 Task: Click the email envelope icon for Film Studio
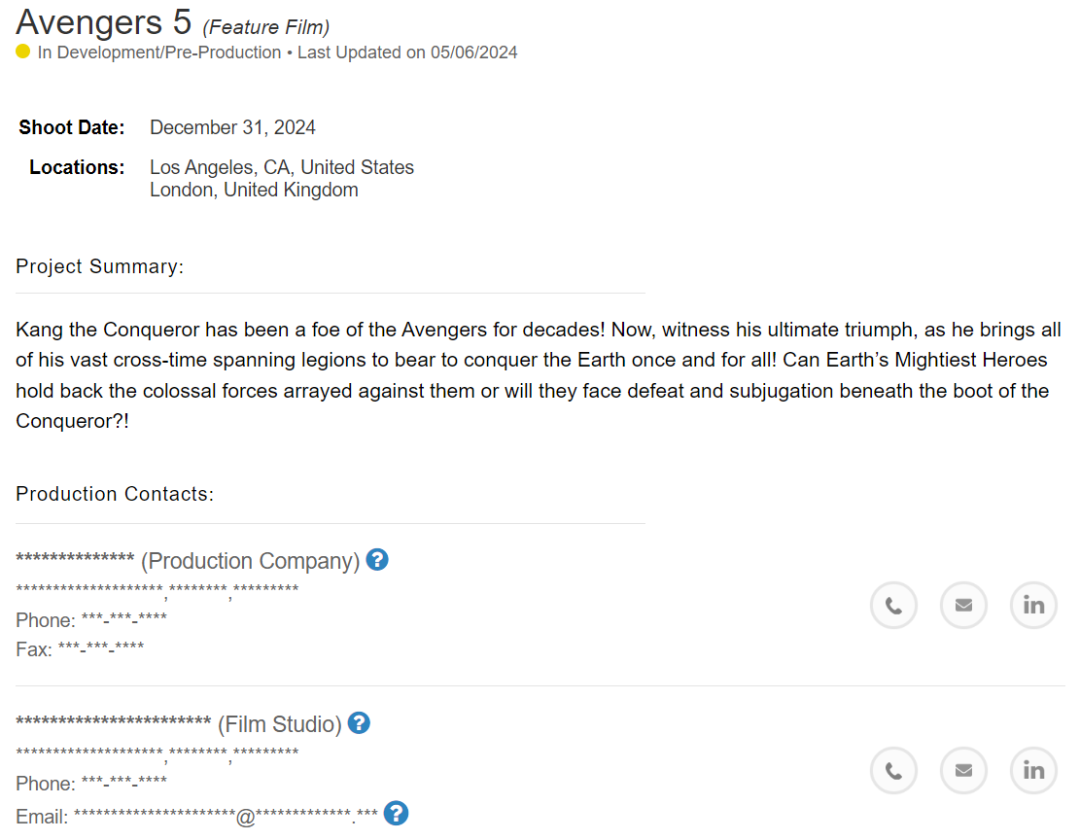964,770
